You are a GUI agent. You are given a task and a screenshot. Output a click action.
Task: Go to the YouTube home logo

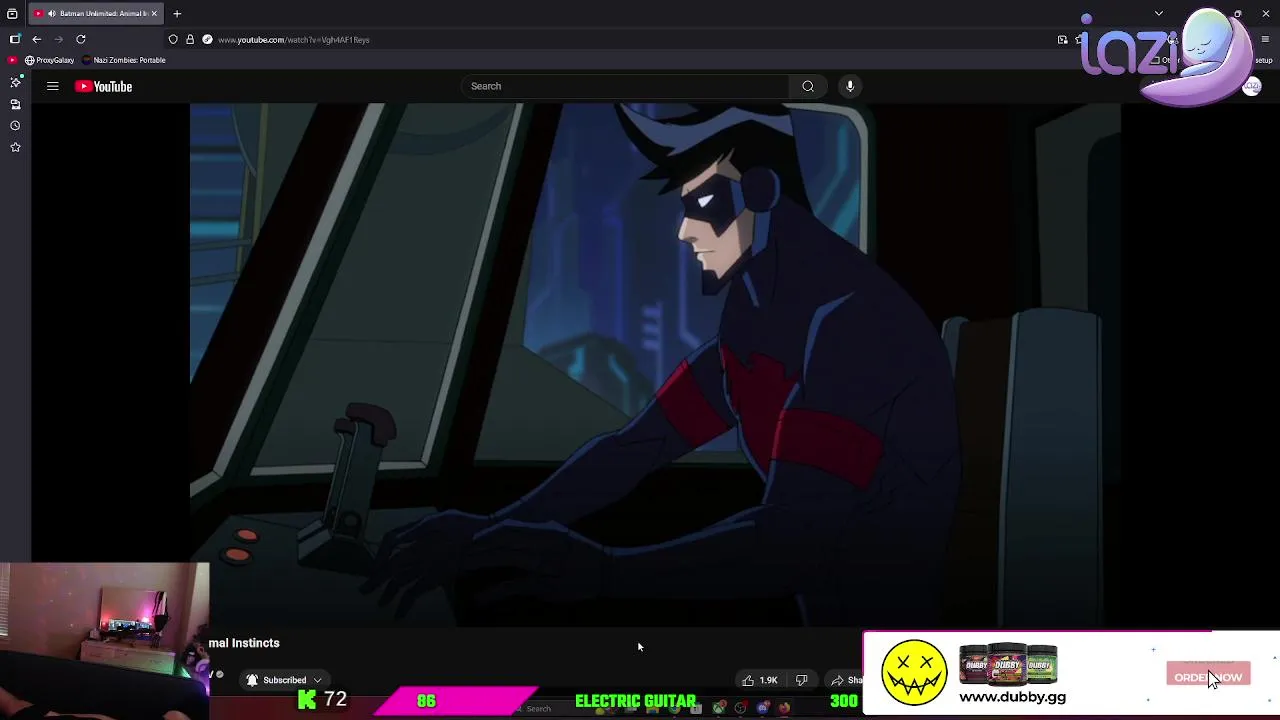point(103,86)
